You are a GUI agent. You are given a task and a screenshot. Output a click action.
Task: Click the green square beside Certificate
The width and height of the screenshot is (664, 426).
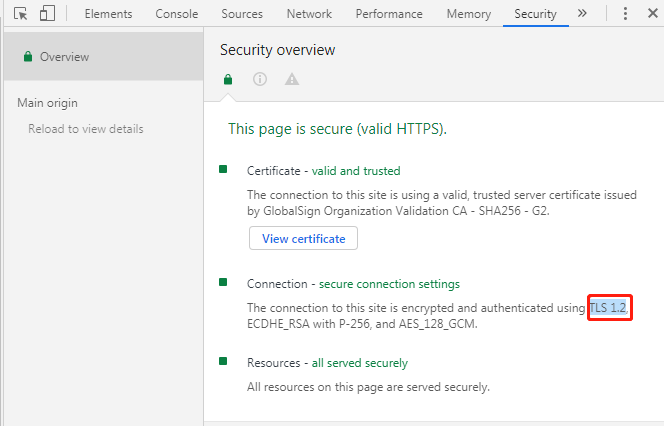coord(223,169)
